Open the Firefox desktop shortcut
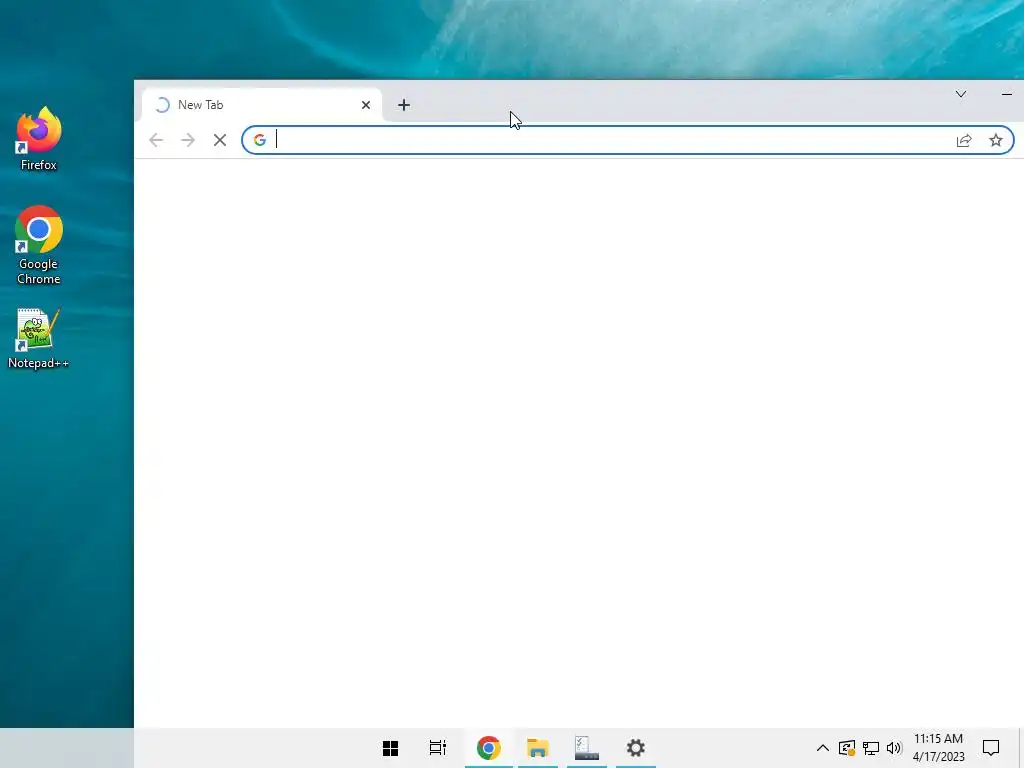This screenshot has height=768, width=1024. pyautogui.click(x=39, y=139)
